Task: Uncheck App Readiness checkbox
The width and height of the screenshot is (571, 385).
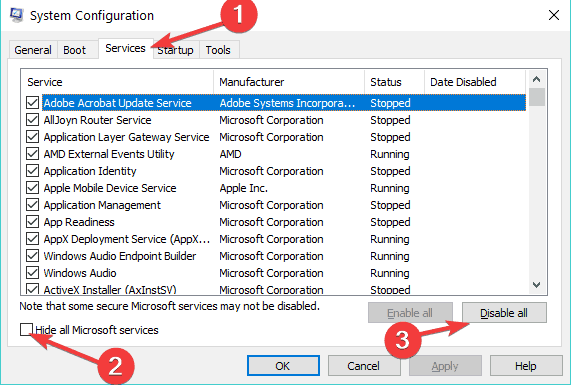Action: tap(32, 222)
